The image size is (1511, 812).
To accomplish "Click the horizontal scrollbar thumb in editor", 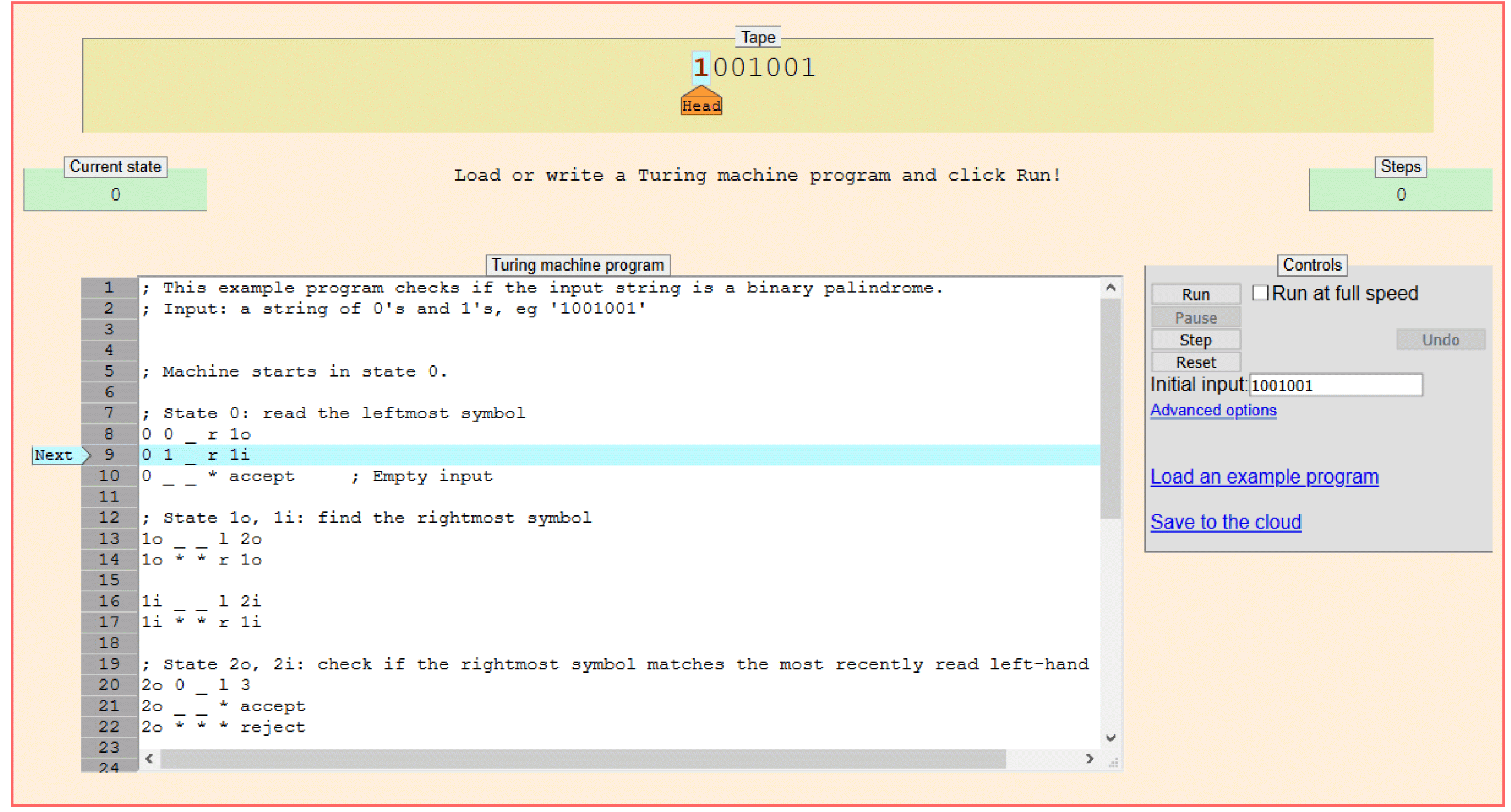I will click(x=583, y=759).
